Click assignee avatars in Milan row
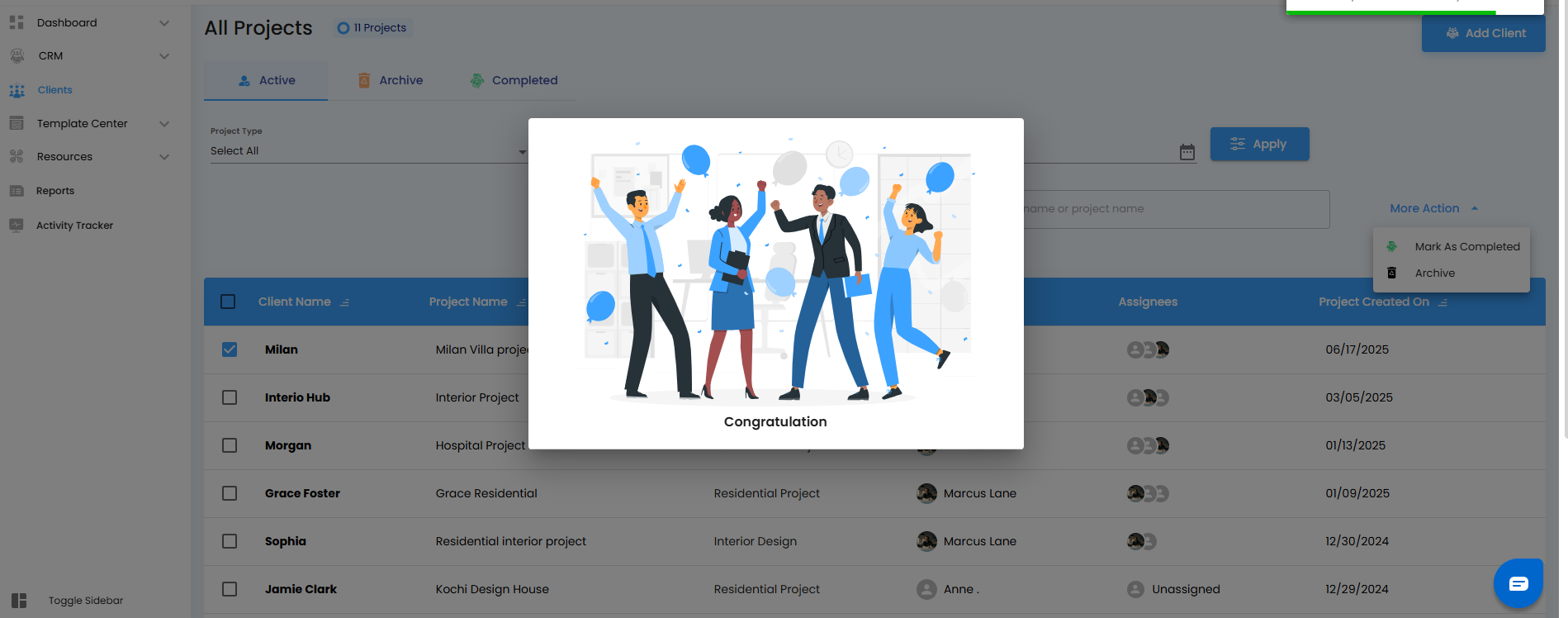 coord(1149,349)
